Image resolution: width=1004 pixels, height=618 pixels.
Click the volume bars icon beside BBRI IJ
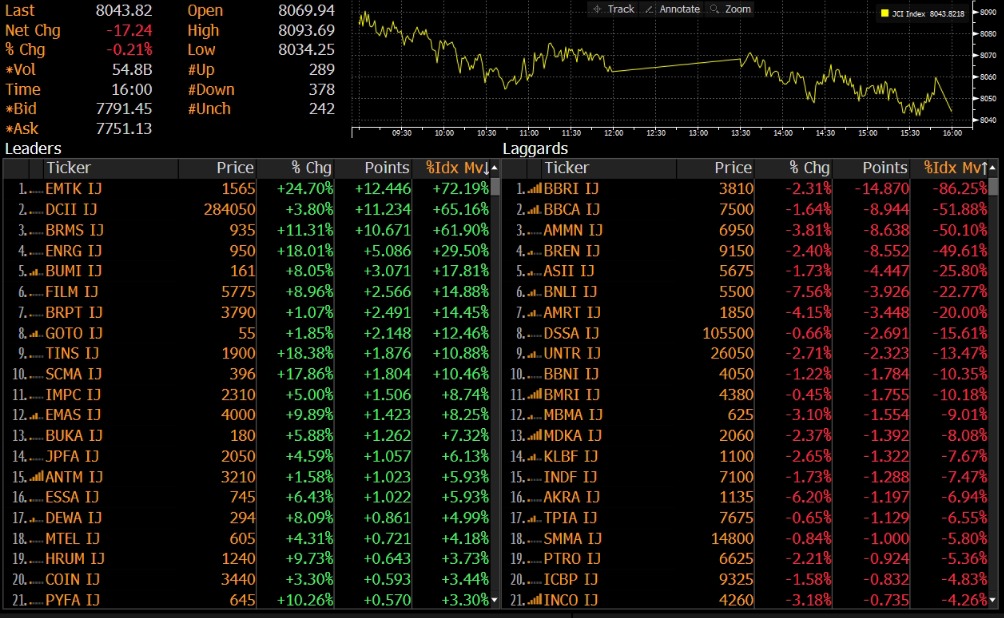tap(533, 188)
